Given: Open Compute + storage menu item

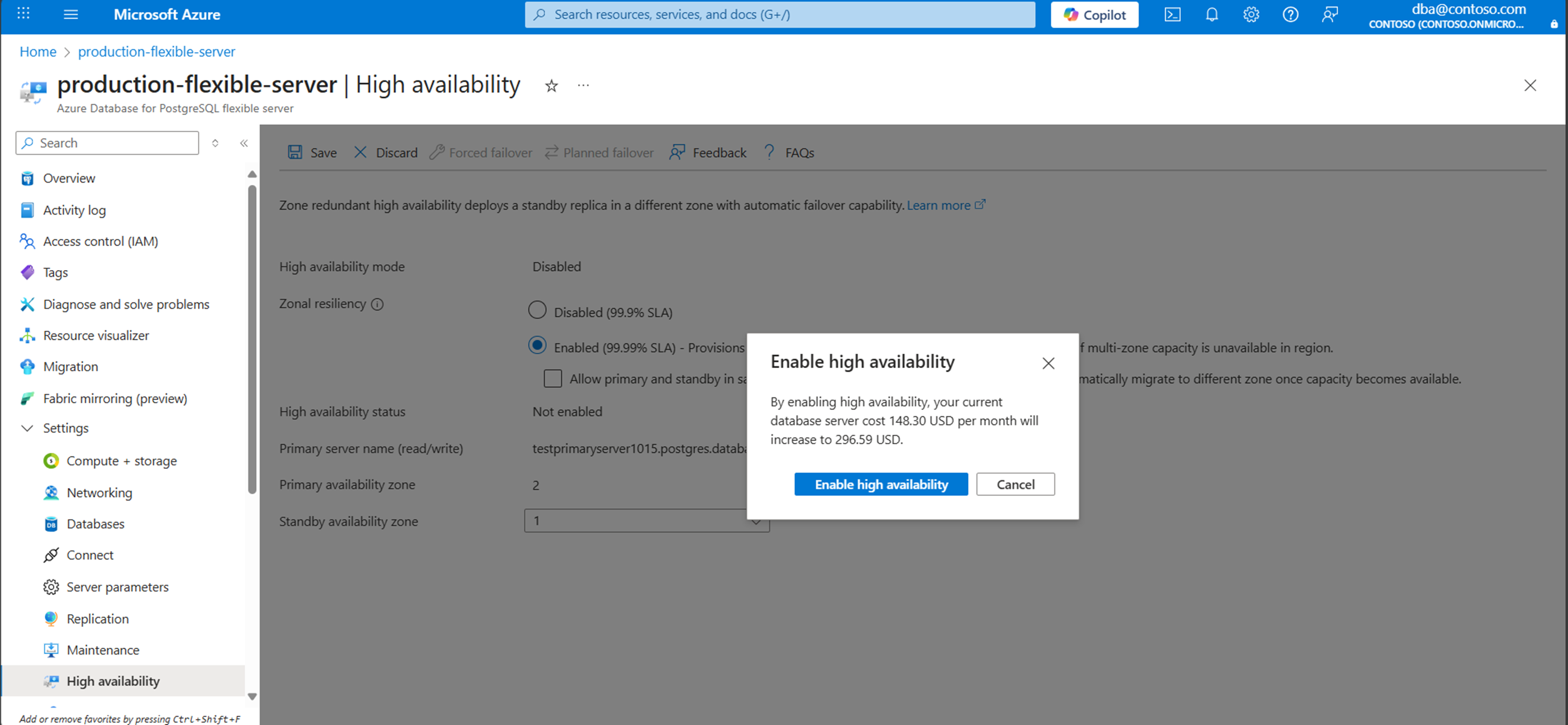Looking at the screenshot, I should 121,461.
